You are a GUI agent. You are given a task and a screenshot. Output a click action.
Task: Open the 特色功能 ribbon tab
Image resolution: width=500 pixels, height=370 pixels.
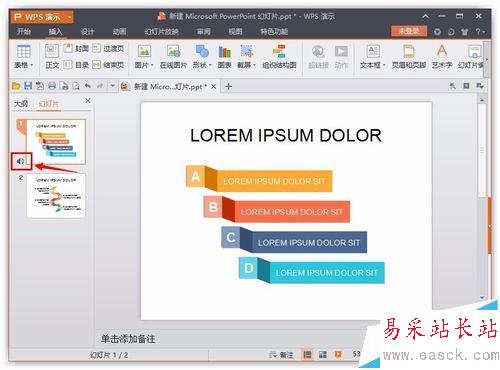(274, 31)
